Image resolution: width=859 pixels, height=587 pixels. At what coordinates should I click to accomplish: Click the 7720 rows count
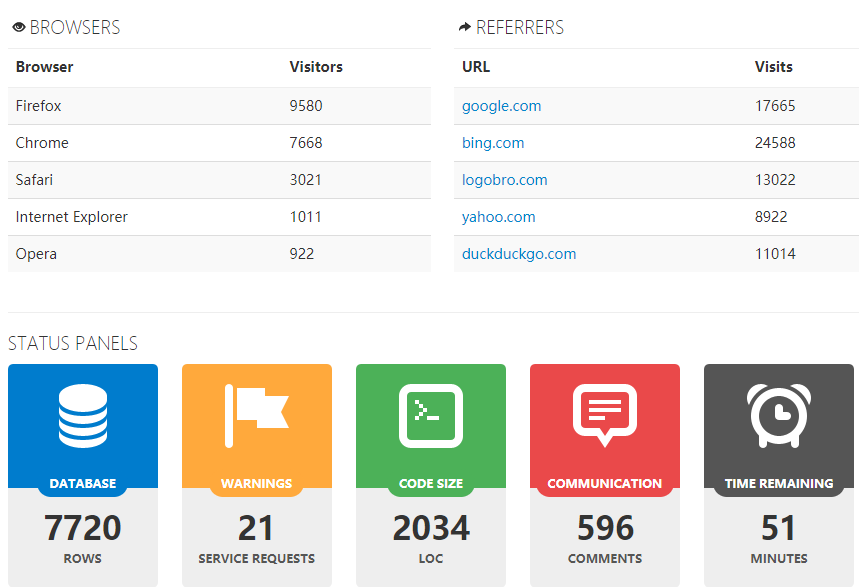[x=83, y=528]
